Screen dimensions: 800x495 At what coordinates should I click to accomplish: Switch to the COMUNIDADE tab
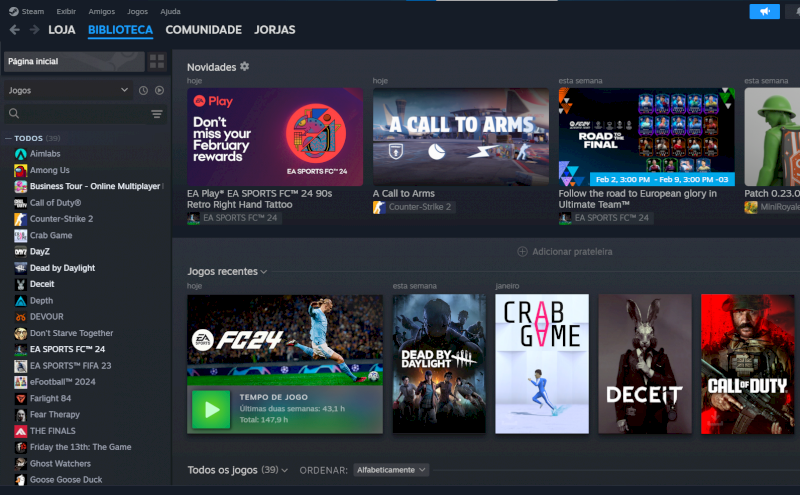coord(204,30)
